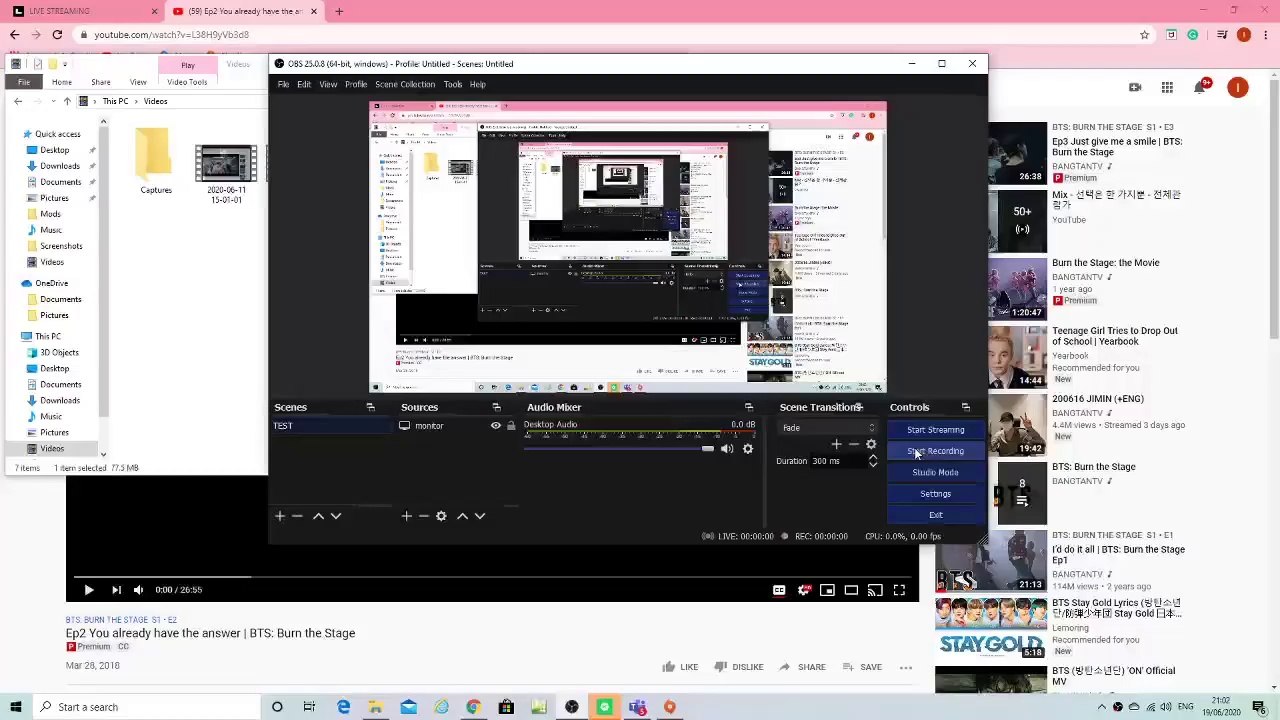Screen dimensions: 1280x720
Task: Open transition properties gear icon
Action: 871,444
